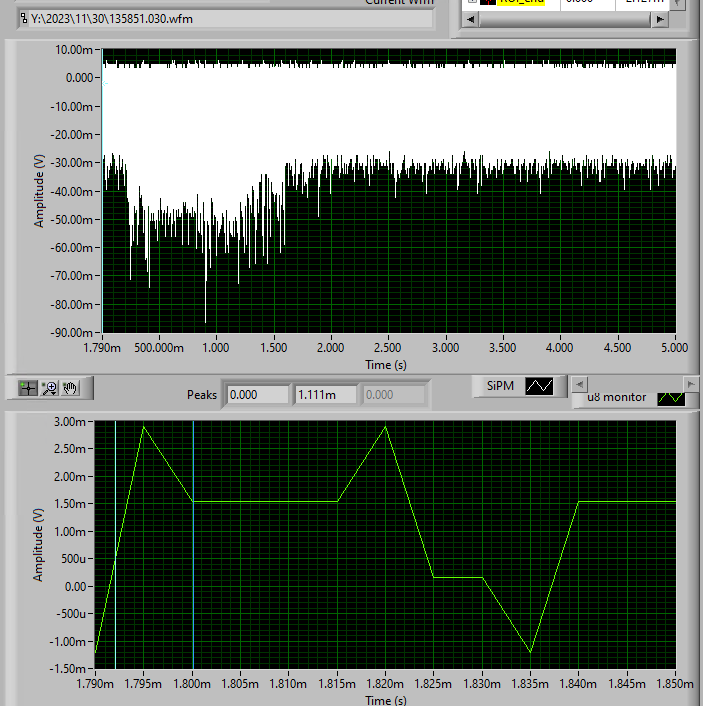Click the upper graph 5.000 time axis label
703x706 pixels.
675,348
